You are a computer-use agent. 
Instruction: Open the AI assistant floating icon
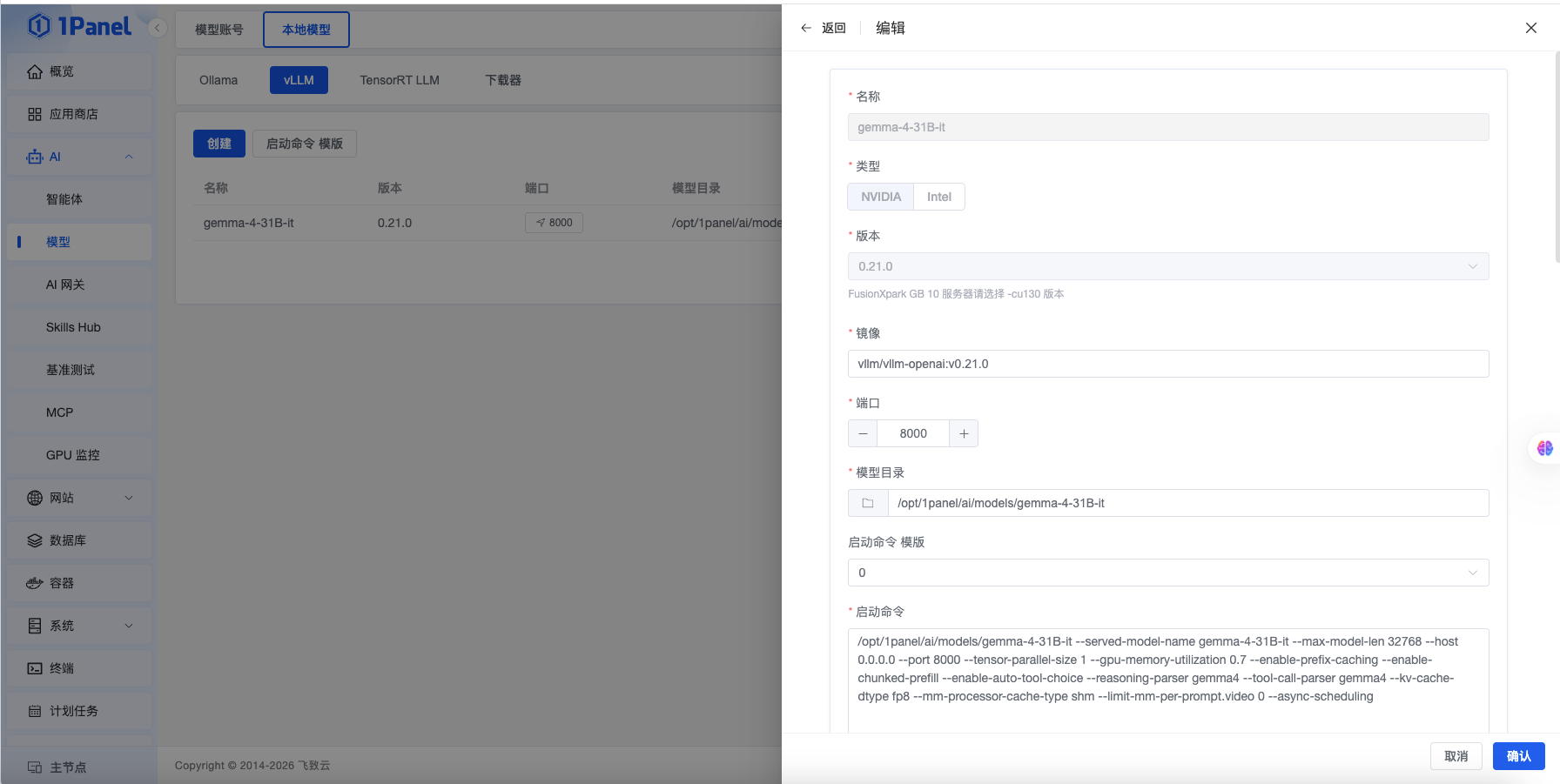pos(1545,448)
